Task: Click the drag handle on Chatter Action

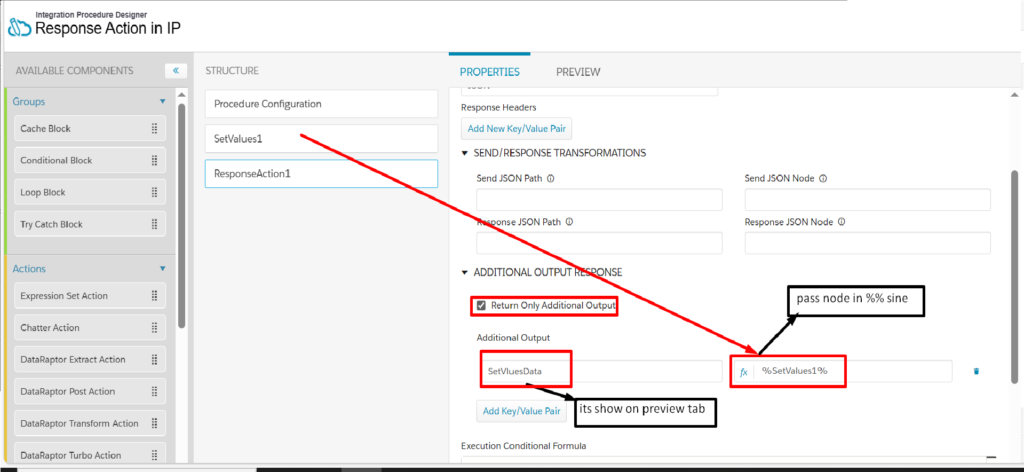Action: click(x=155, y=328)
